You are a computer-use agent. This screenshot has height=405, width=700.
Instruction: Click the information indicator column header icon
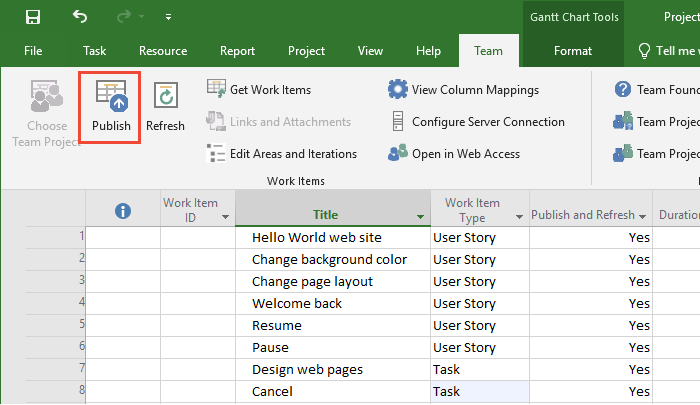coord(123,211)
